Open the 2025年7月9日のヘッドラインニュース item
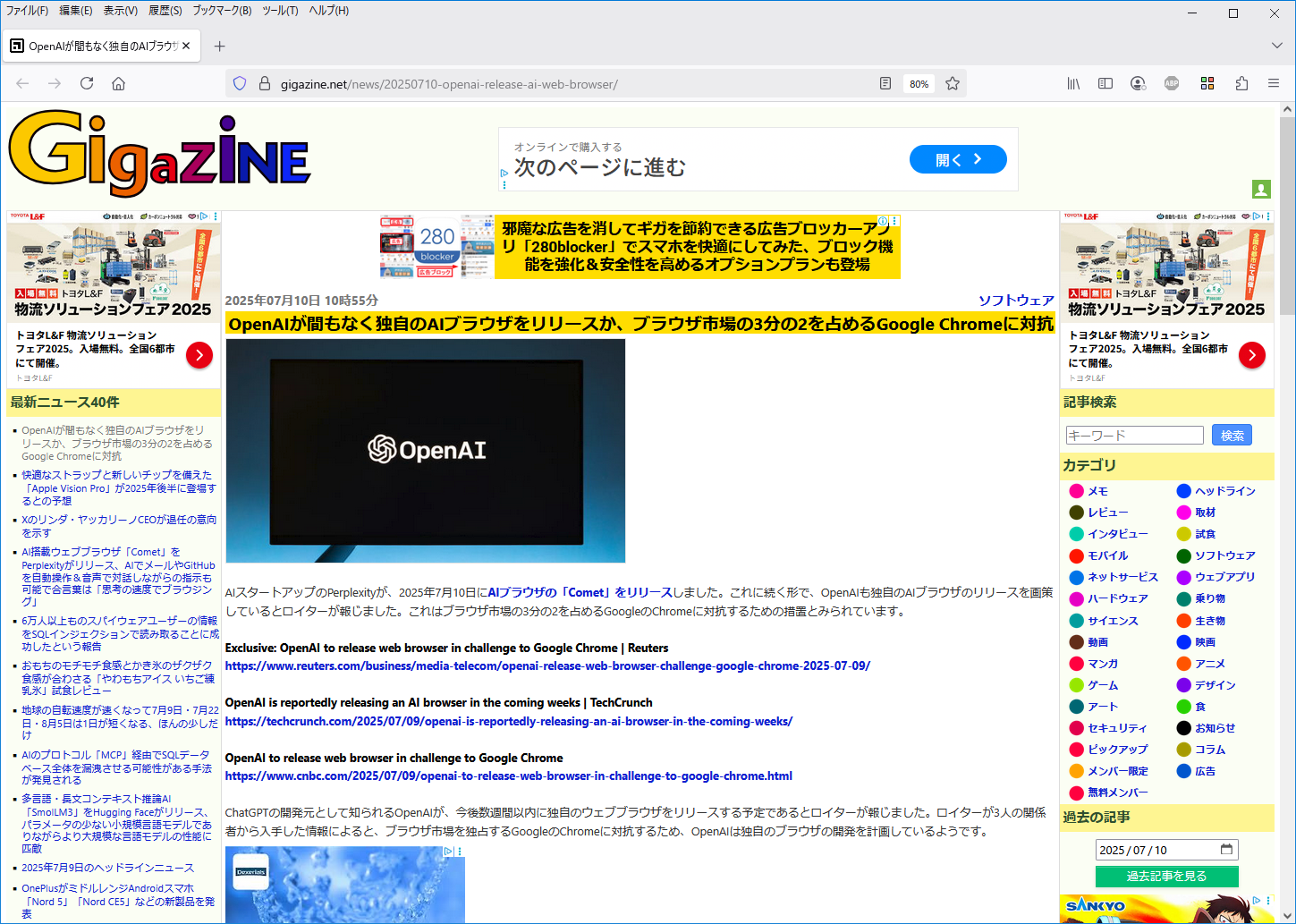1296x924 pixels. pos(107,868)
